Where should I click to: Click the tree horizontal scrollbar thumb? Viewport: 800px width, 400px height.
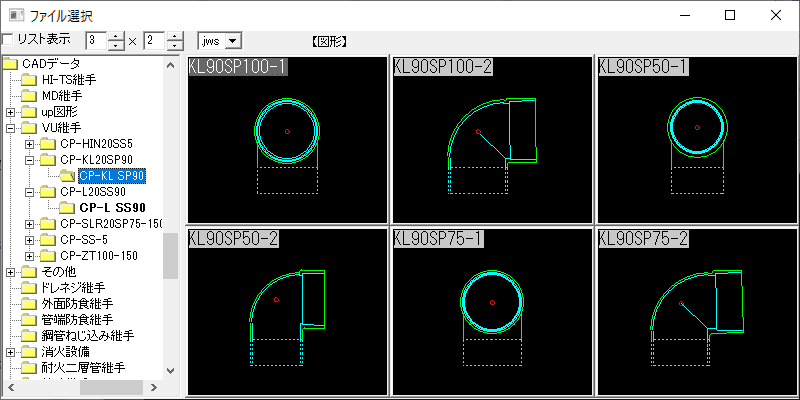pyautogui.click(x=111, y=387)
